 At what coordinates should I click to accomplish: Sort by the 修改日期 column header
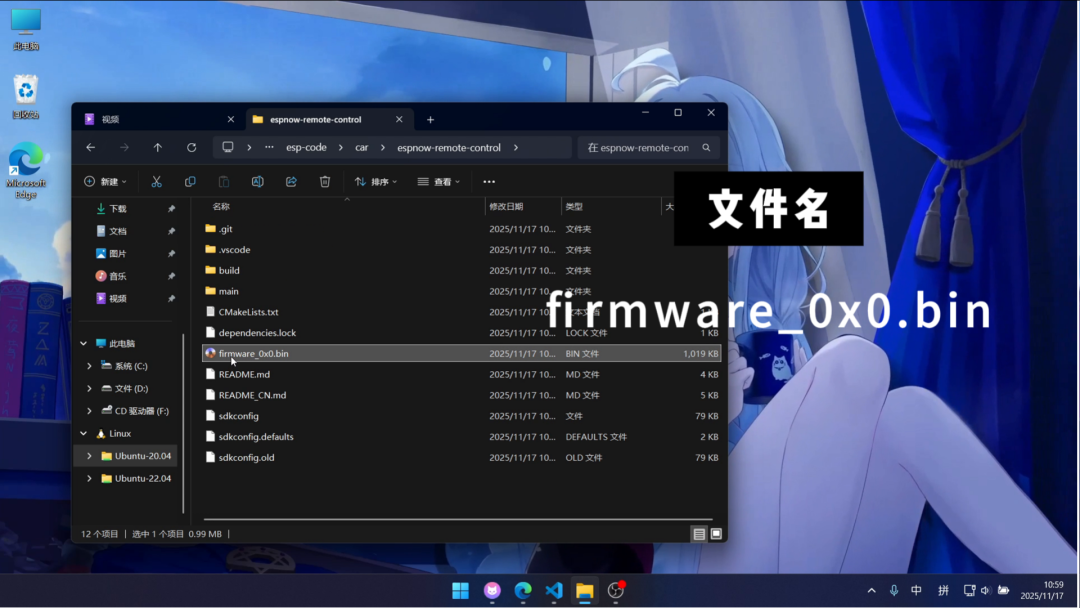pyautogui.click(x=506, y=207)
